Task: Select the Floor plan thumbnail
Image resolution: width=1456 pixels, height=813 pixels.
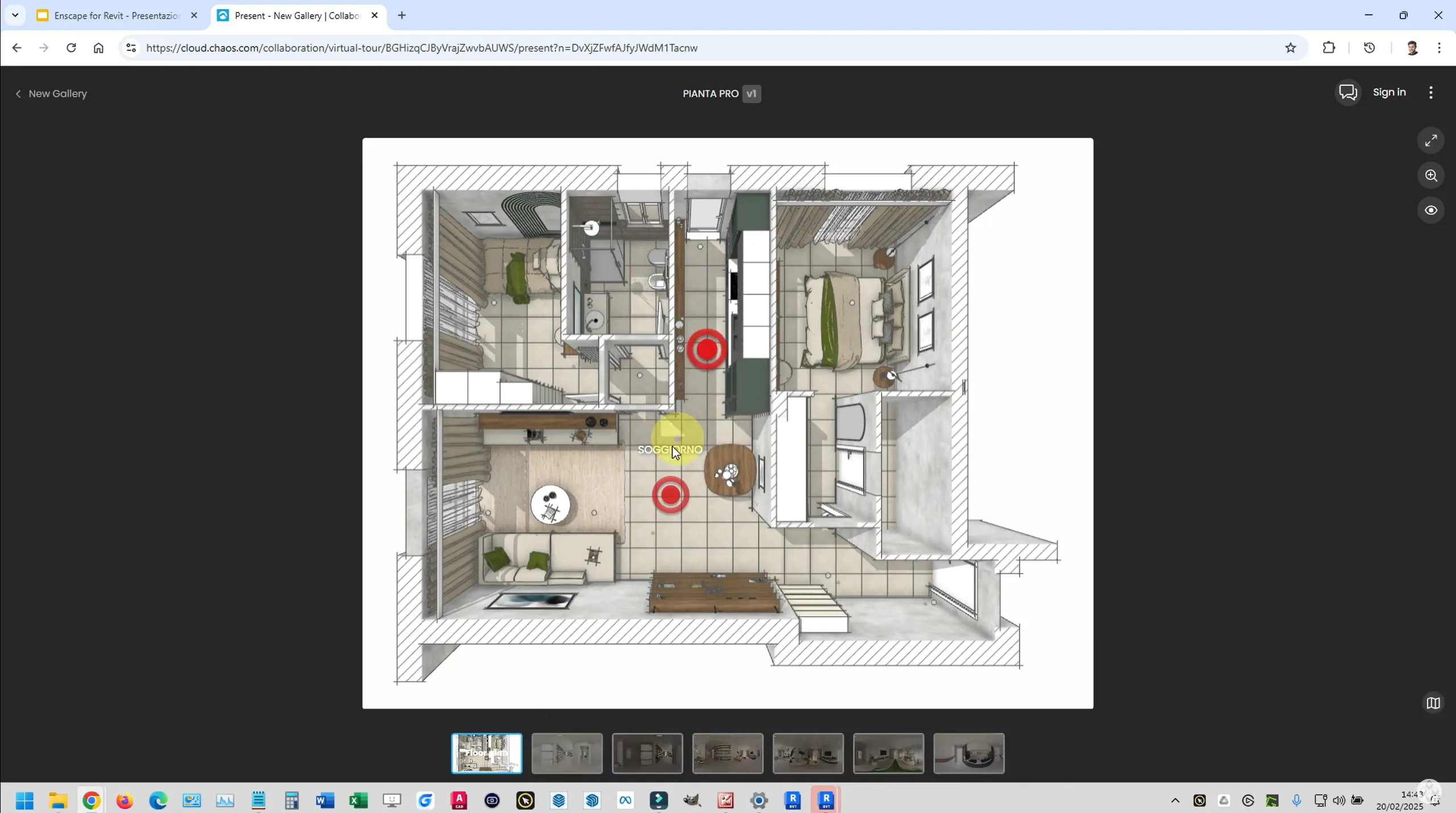Action: [486, 753]
